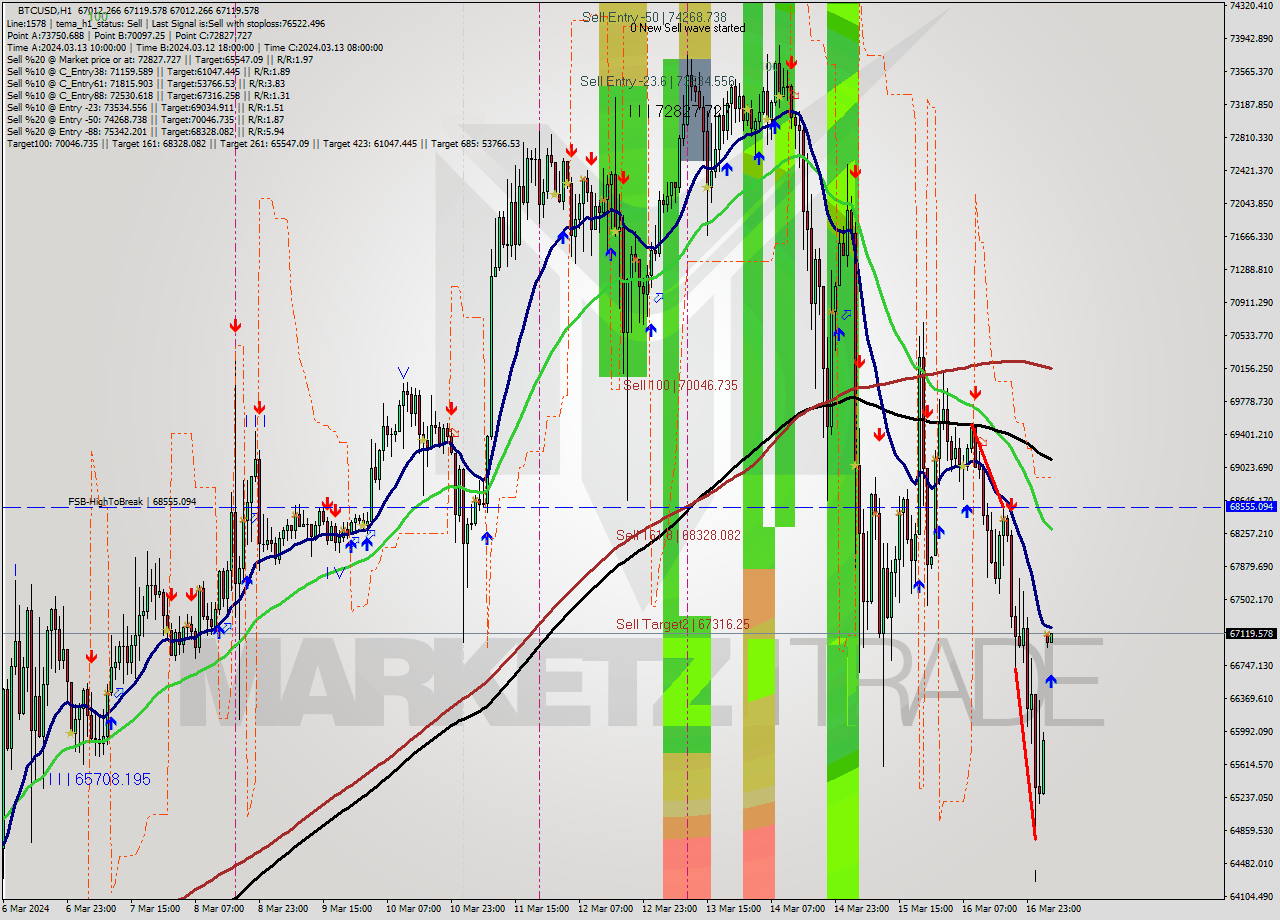
Task: Select 'Sell %20 @ Market price' info line
Action: point(159,59)
